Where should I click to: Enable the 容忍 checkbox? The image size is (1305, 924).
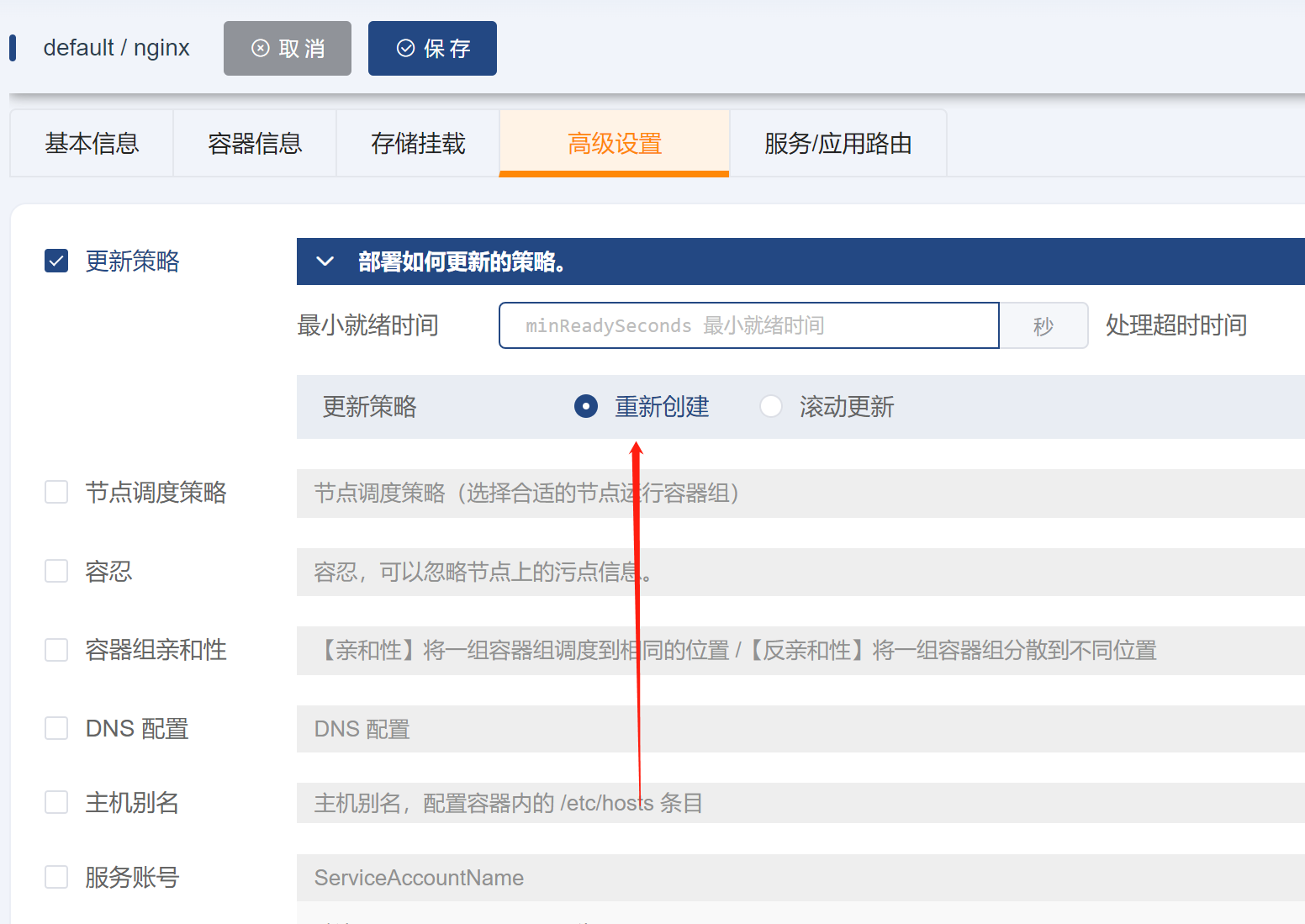[x=55, y=571]
